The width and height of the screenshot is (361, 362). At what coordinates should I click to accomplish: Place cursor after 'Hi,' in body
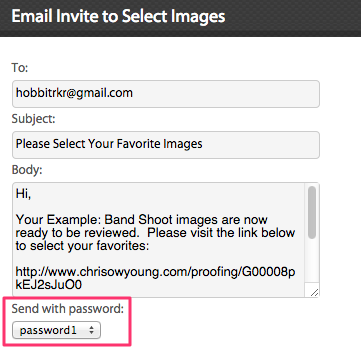32,194
